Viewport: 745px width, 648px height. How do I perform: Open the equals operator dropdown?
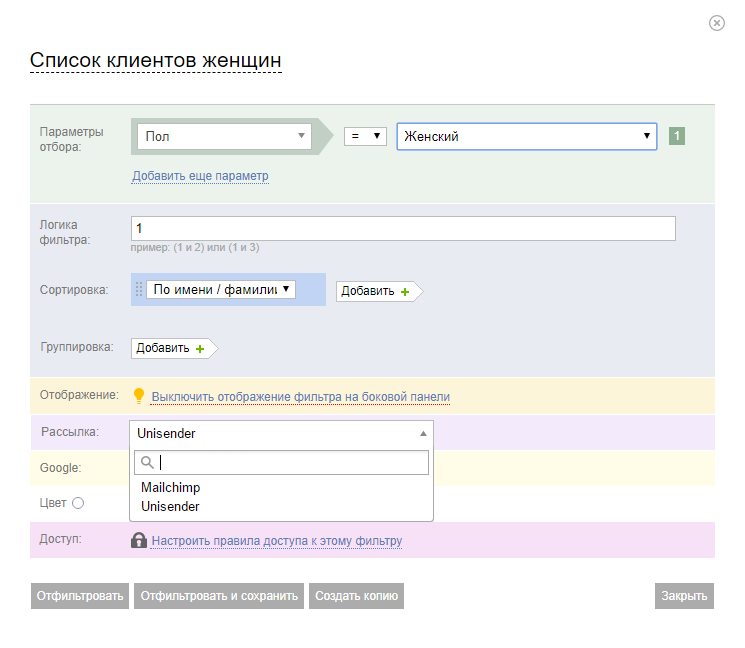point(365,136)
